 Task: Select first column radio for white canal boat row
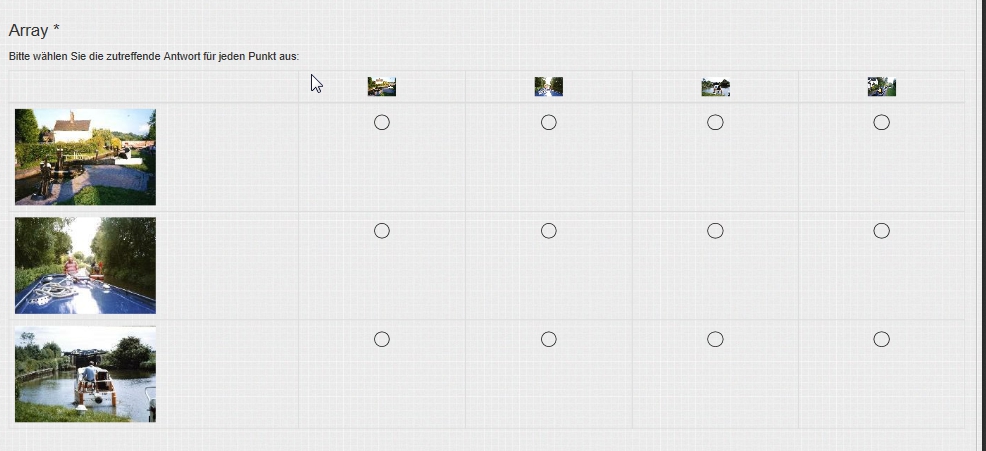[381, 340]
